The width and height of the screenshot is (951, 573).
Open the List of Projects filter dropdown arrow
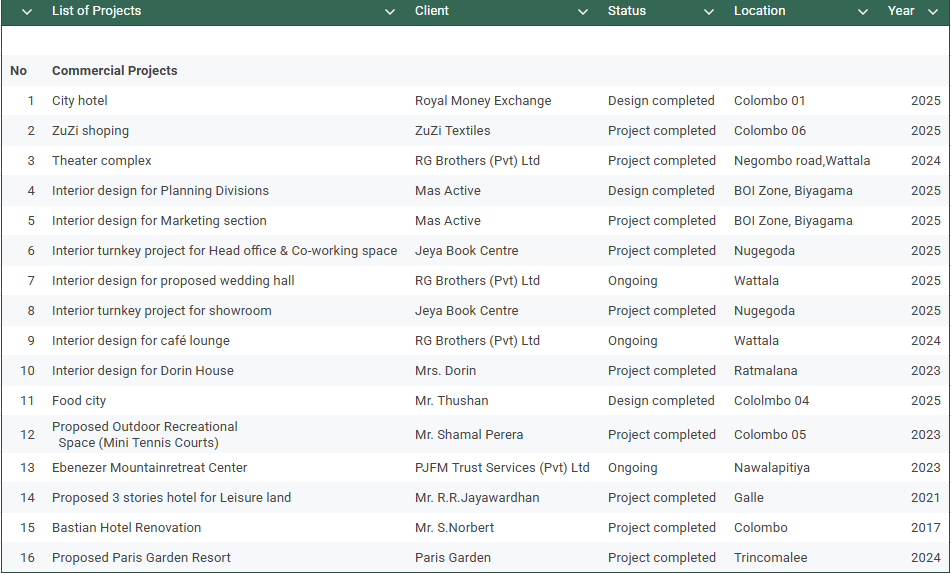[x=390, y=12]
